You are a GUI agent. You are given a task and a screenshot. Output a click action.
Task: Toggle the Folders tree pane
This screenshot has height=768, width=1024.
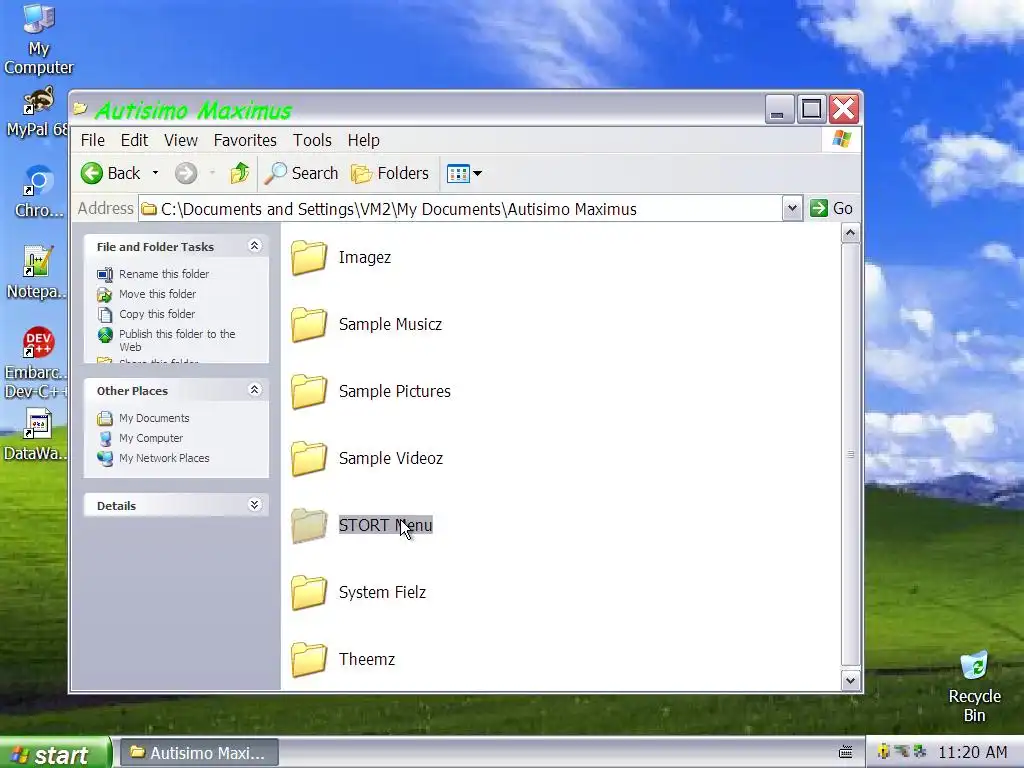[390, 173]
